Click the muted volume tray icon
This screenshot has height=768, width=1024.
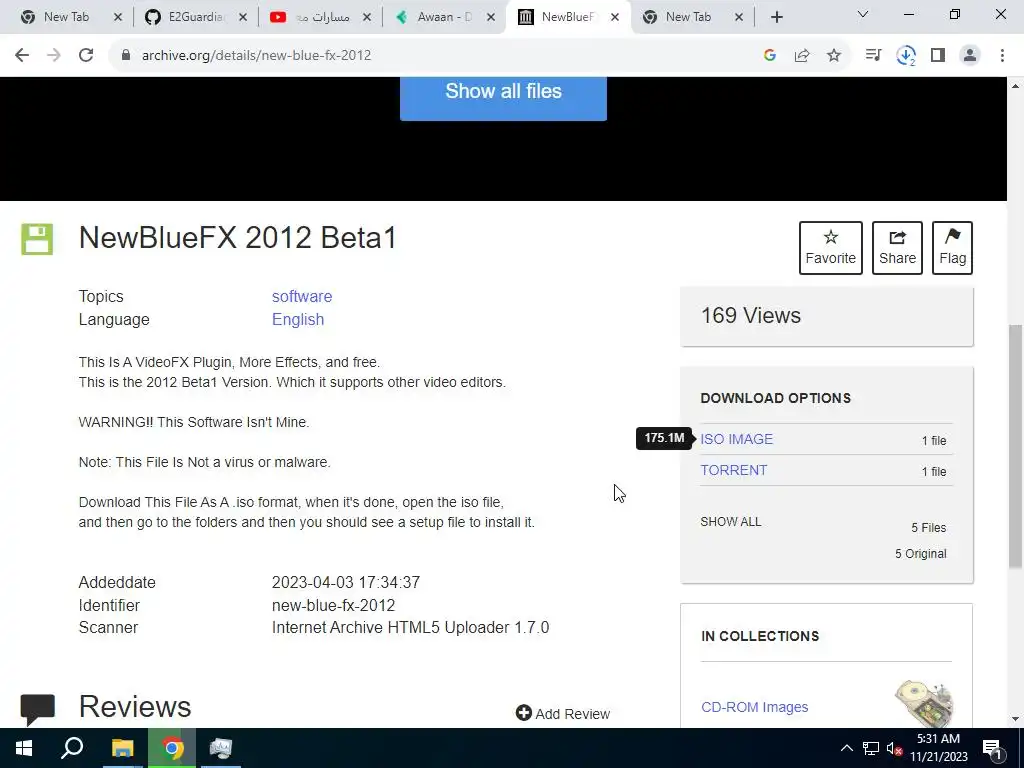pyautogui.click(x=894, y=748)
